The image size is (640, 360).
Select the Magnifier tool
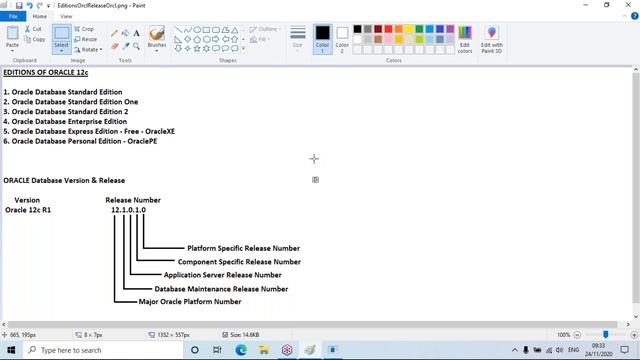pos(136,46)
